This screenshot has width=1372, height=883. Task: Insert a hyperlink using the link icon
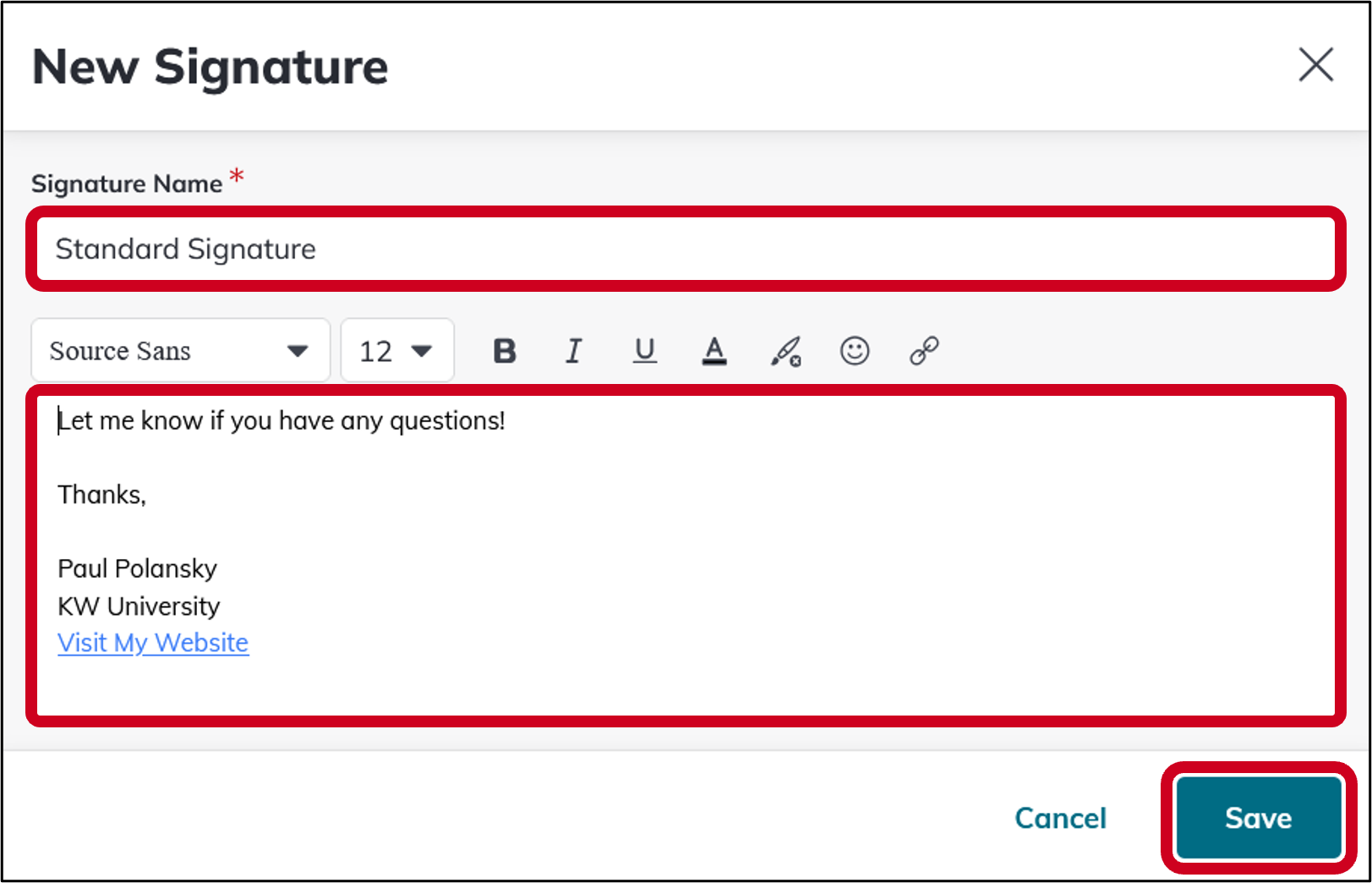point(923,350)
